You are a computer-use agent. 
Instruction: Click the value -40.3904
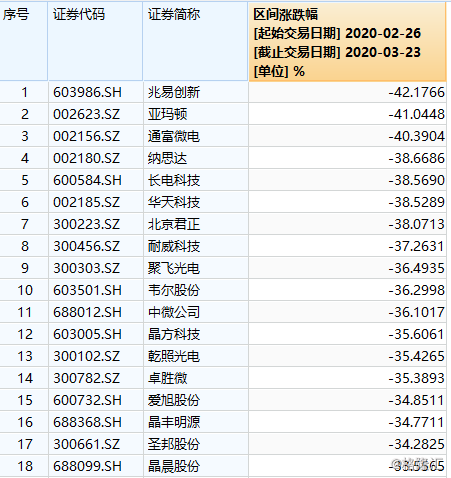417,136
